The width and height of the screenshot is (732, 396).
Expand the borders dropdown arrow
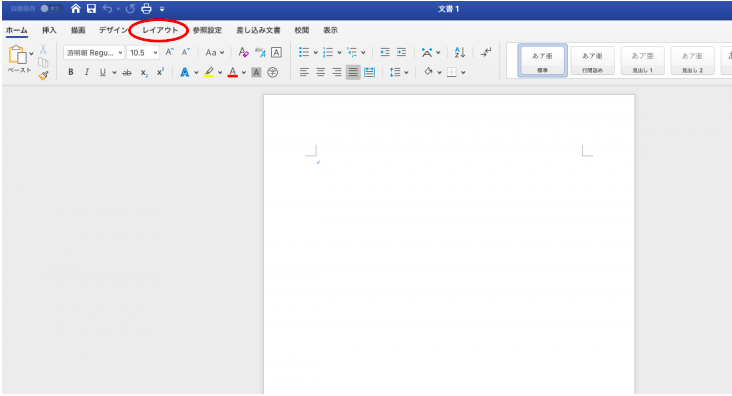[x=463, y=72]
